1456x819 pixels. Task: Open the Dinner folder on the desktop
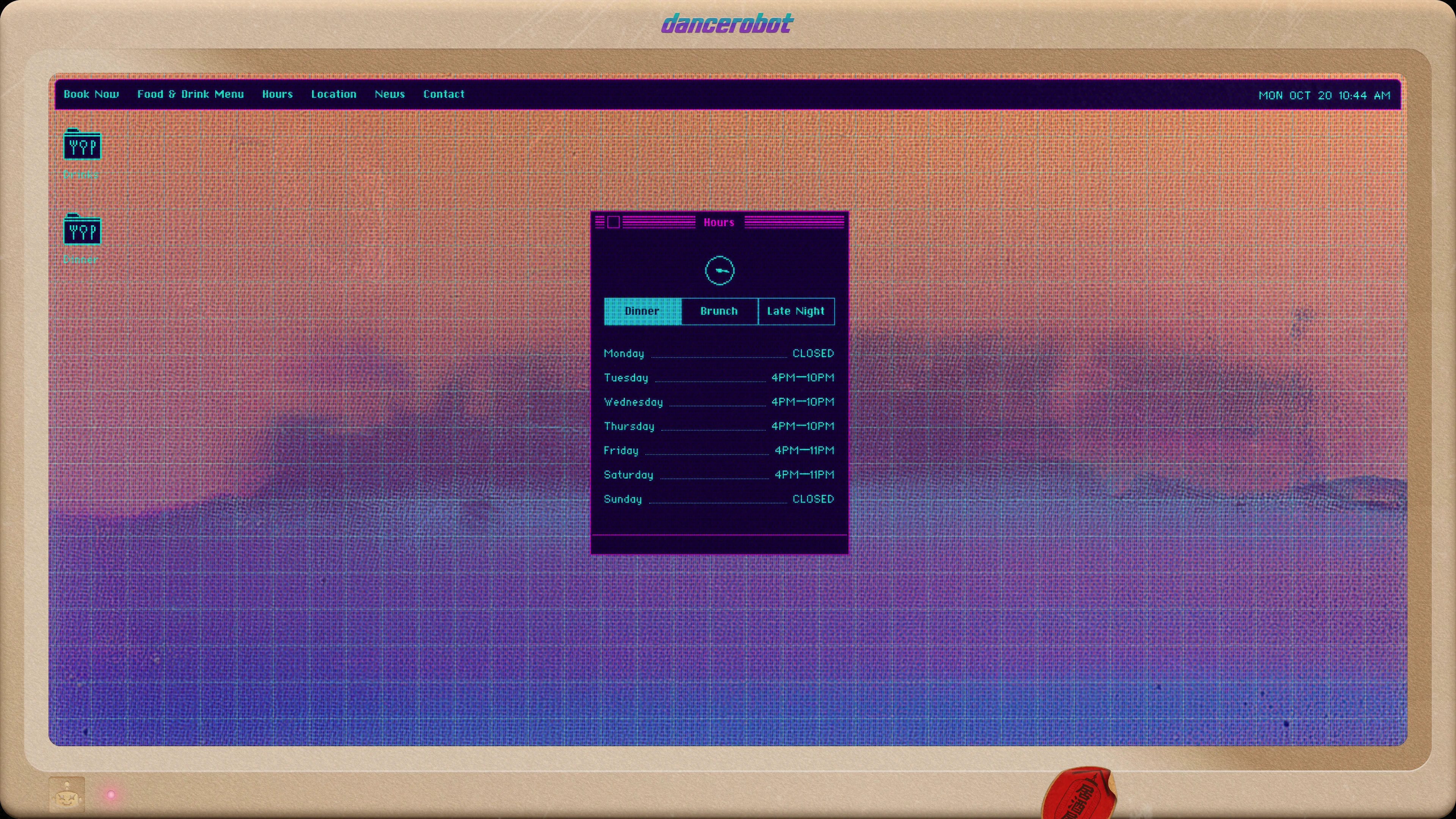pyautogui.click(x=82, y=230)
